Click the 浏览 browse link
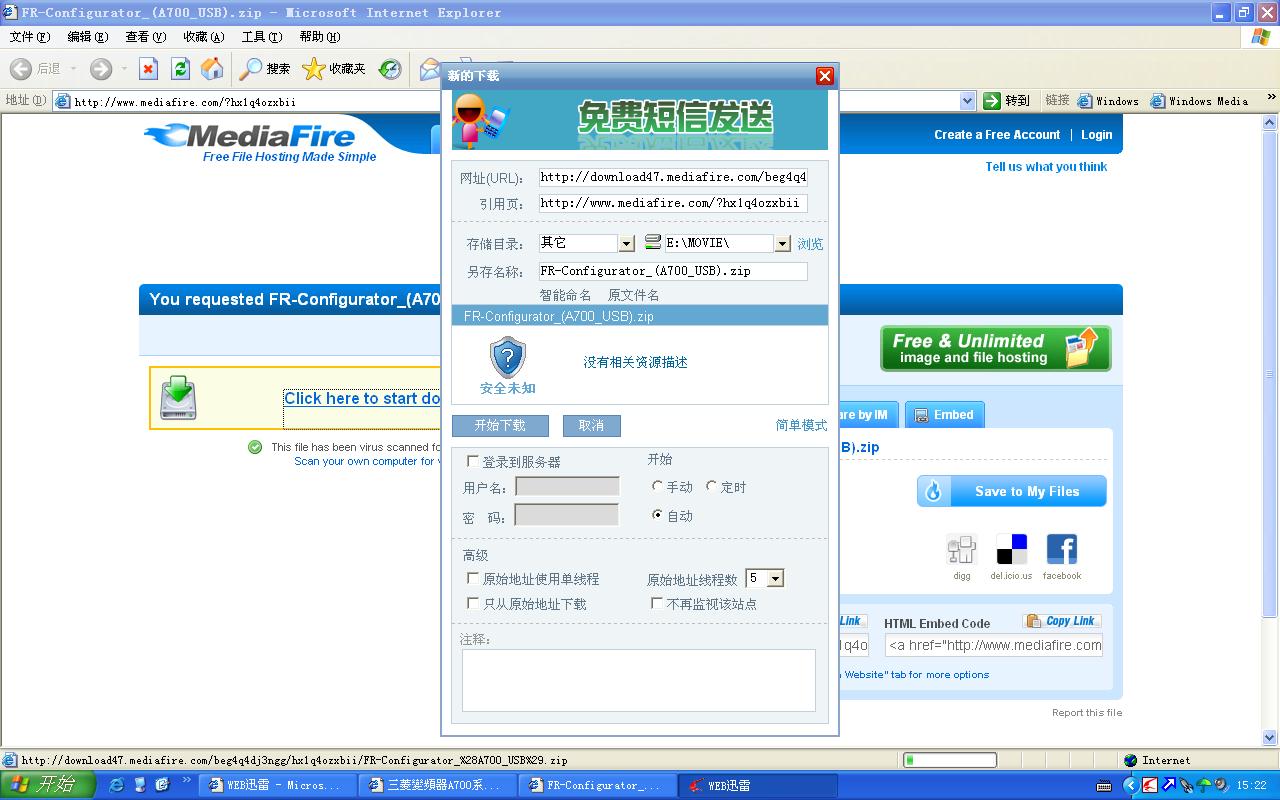 [810, 244]
